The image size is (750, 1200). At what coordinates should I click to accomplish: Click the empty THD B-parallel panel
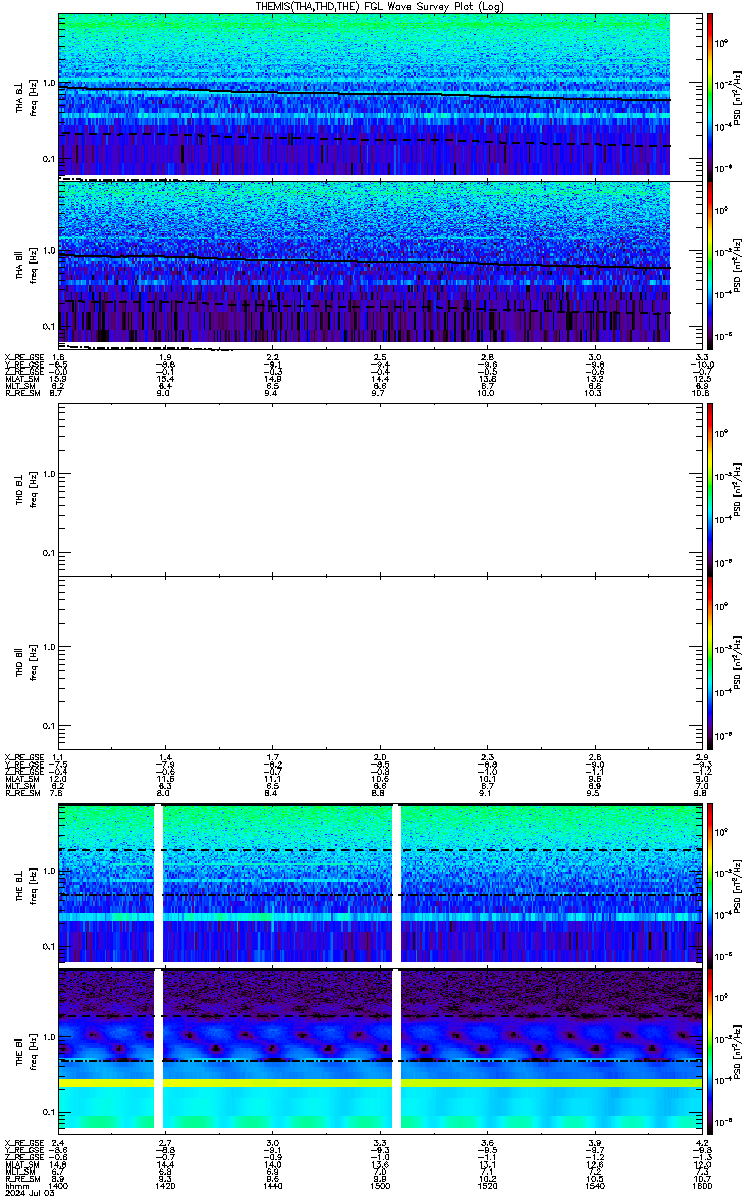click(x=379, y=660)
